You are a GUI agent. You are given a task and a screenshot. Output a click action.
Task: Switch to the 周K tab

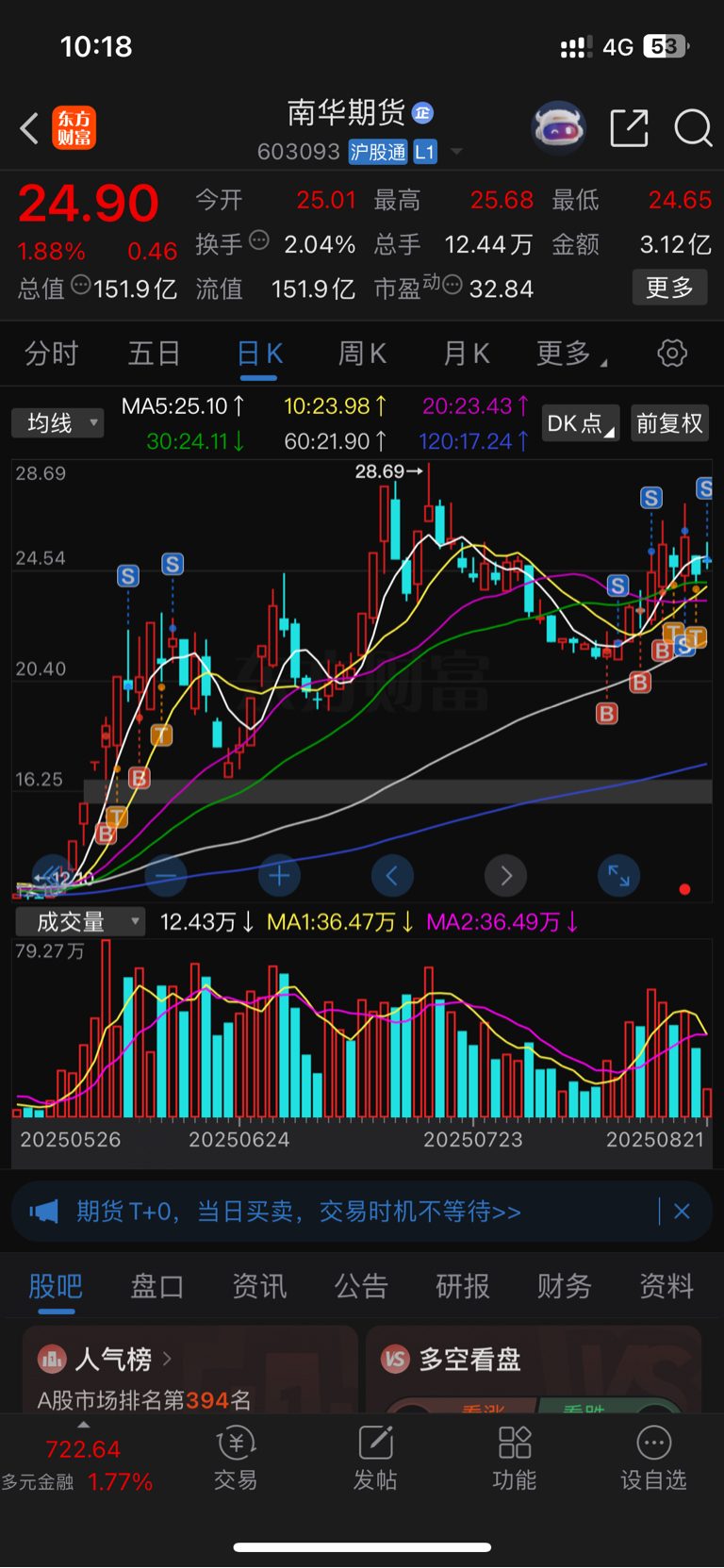(362, 354)
